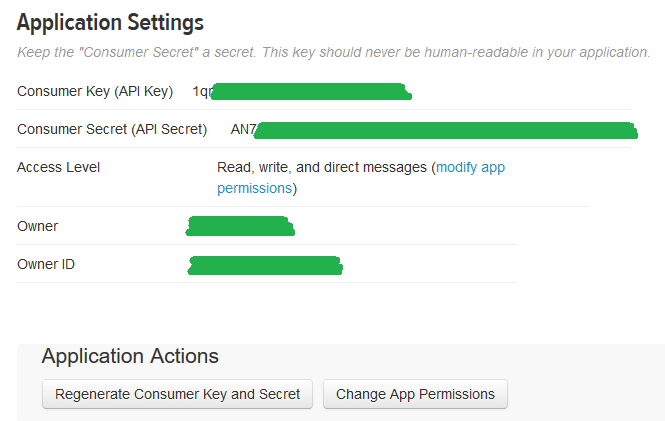The height and width of the screenshot is (421, 665).
Task: Click the Application Settings heading
Action: coord(110,22)
